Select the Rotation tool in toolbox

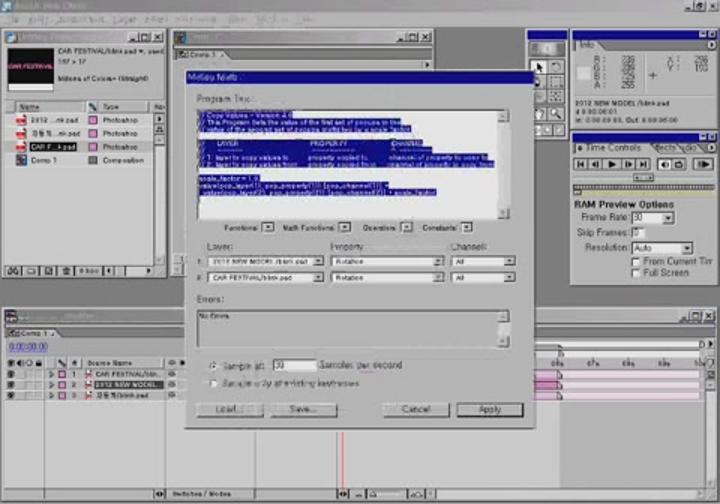(556, 67)
